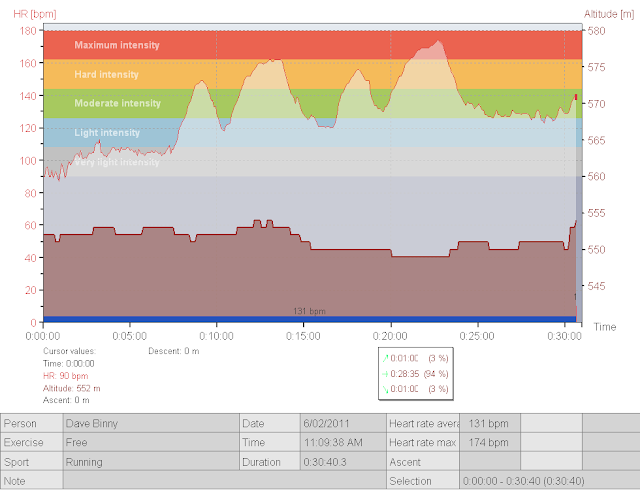Click the Sport field showing Running

(151, 462)
